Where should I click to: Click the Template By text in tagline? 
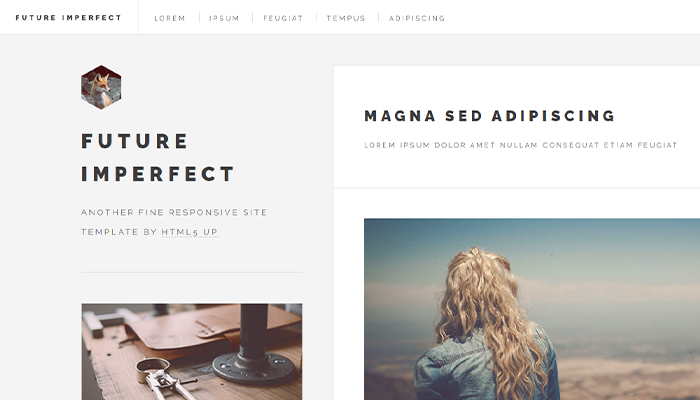[x=119, y=232]
